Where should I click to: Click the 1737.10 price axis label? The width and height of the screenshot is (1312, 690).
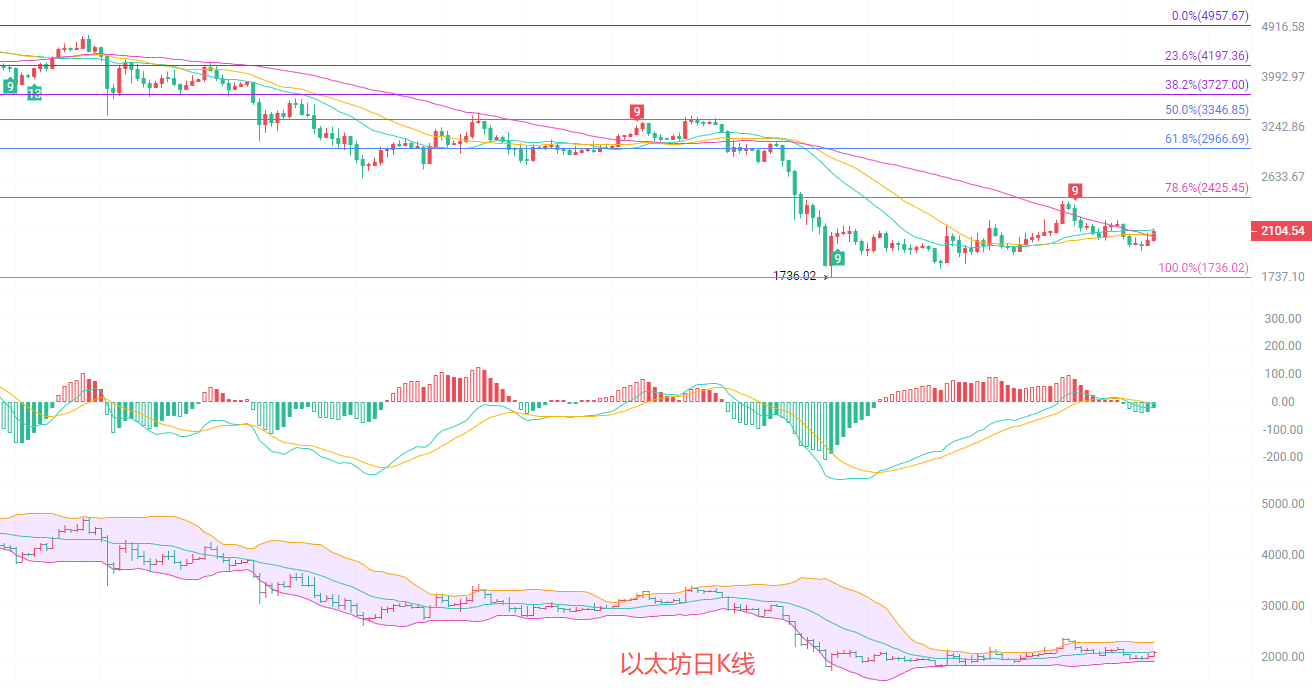1281,277
